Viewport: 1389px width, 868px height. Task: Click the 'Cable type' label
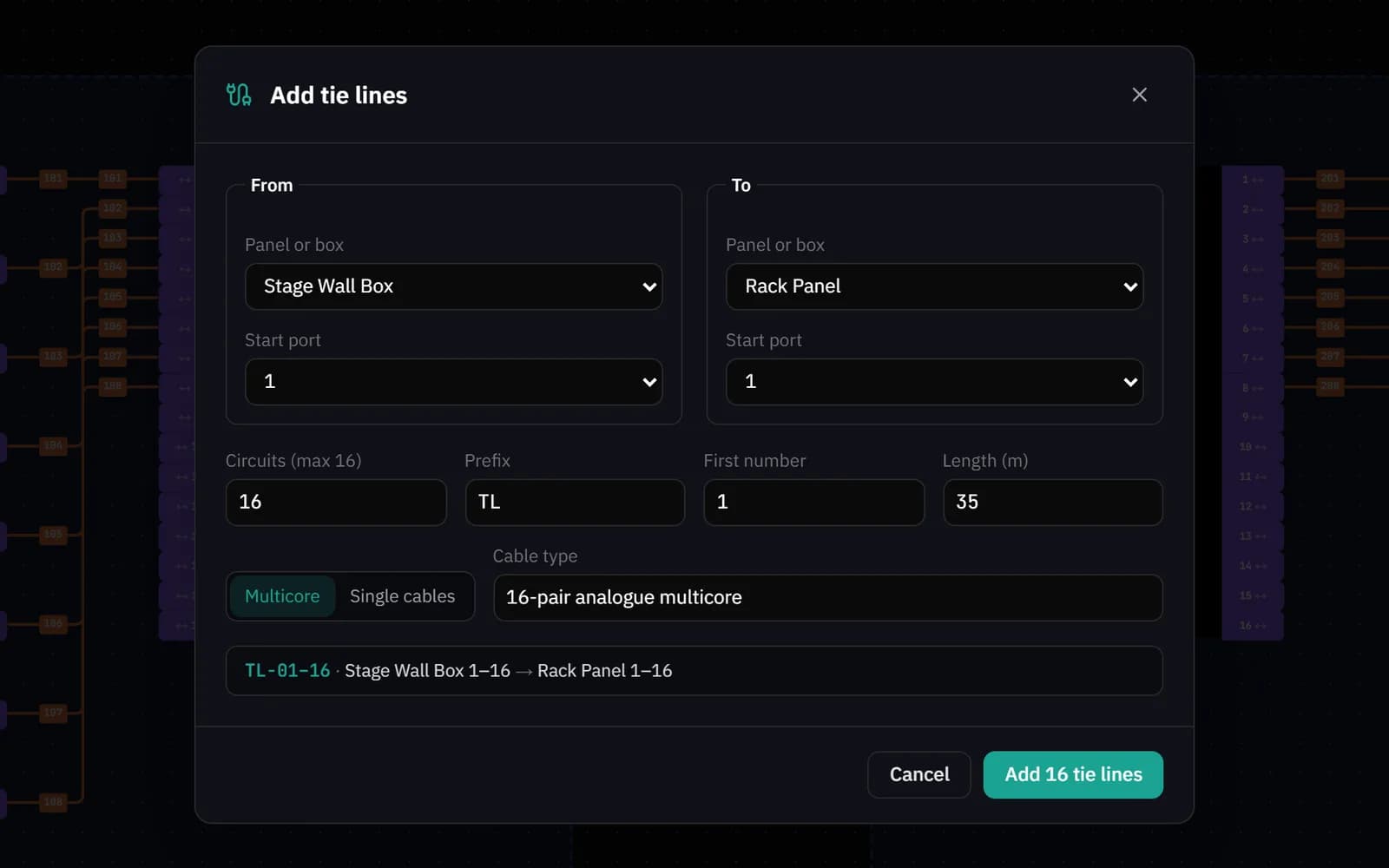click(535, 556)
